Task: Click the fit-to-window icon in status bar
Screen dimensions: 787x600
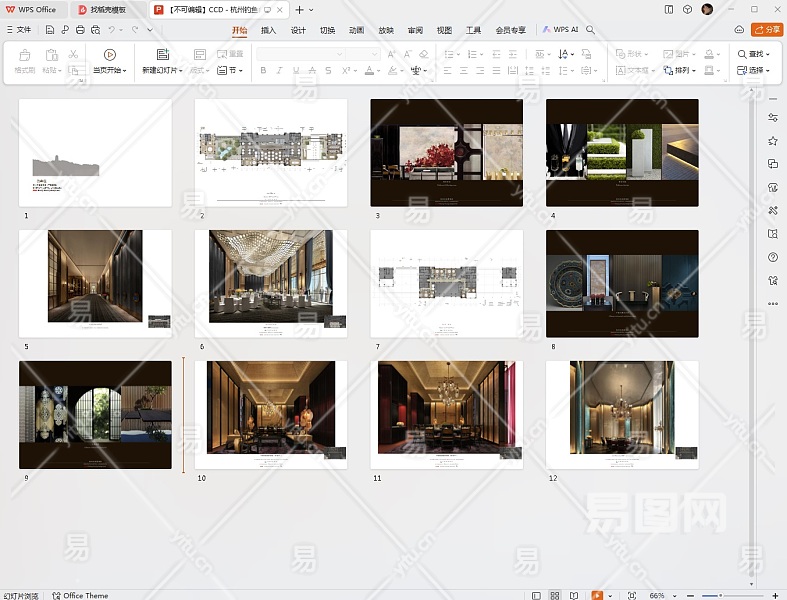Action: coord(630,595)
